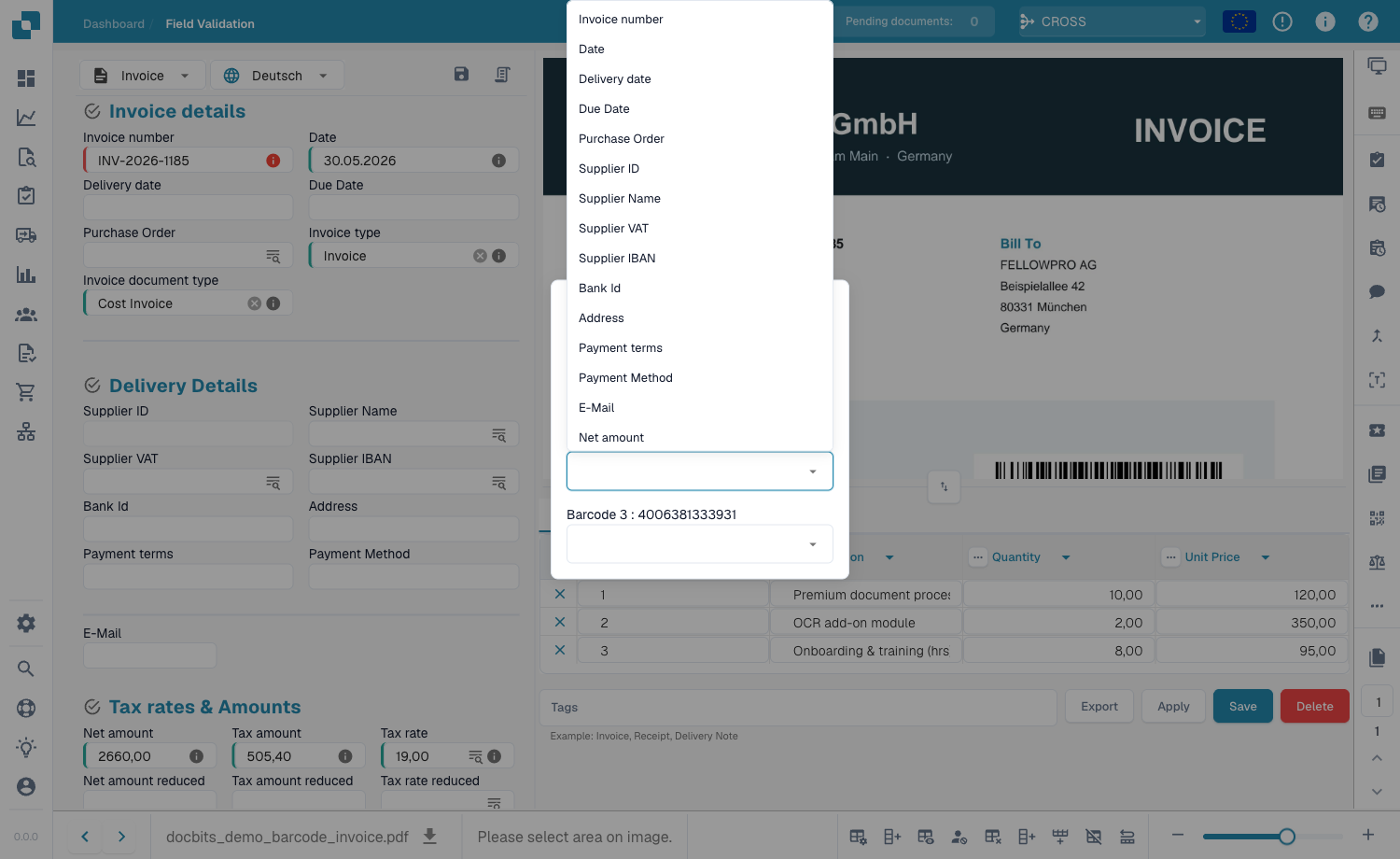Expand the CROSS selector dropdown
1400x859 pixels.
[x=1112, y=21]
